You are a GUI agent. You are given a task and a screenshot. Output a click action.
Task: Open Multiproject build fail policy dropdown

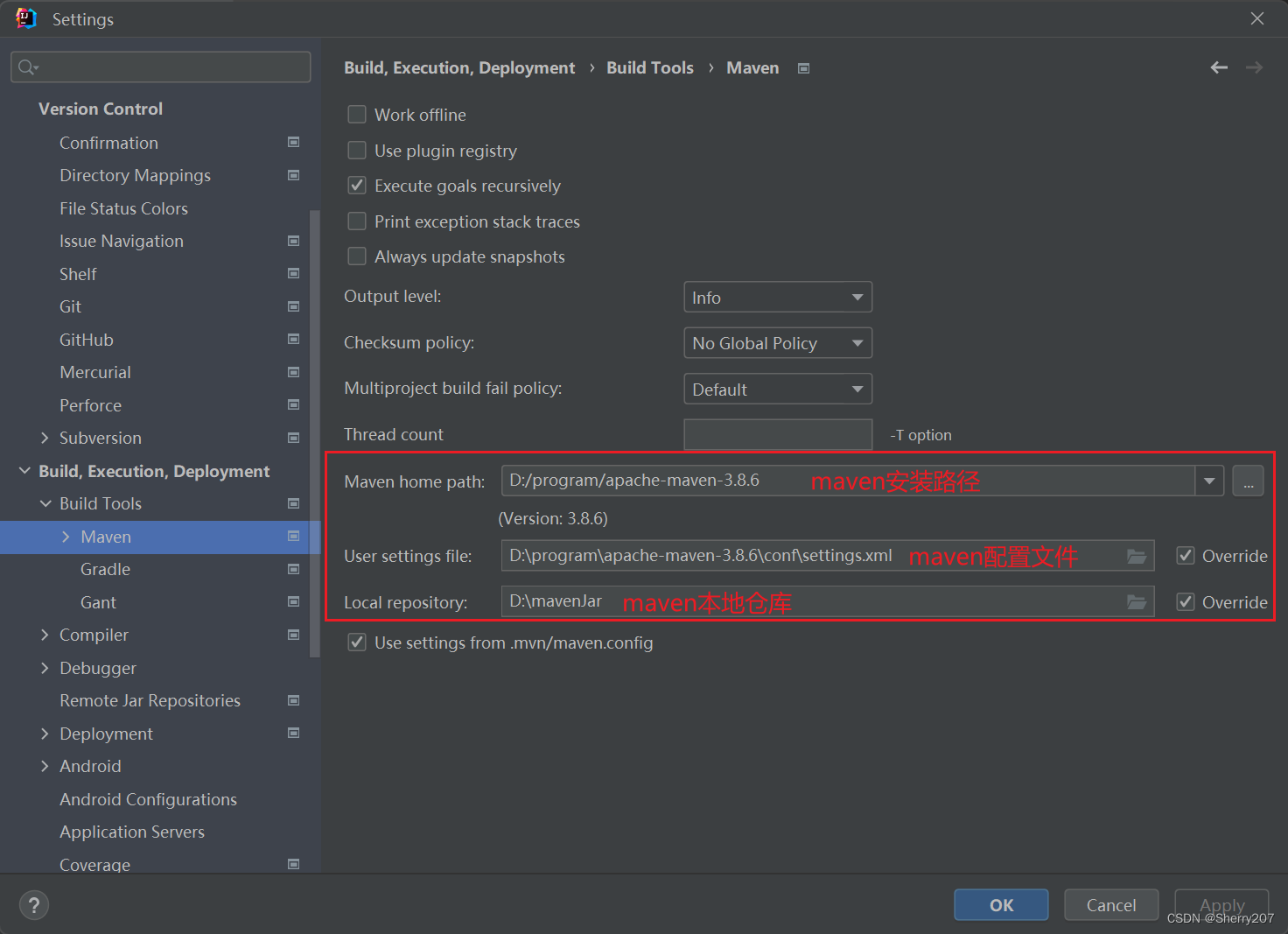click(778, 389)
